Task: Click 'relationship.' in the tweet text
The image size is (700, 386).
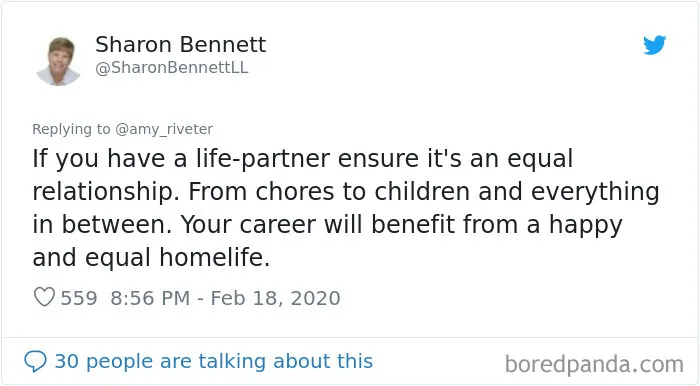Action: pyautogui.click(x=103, y=192)
